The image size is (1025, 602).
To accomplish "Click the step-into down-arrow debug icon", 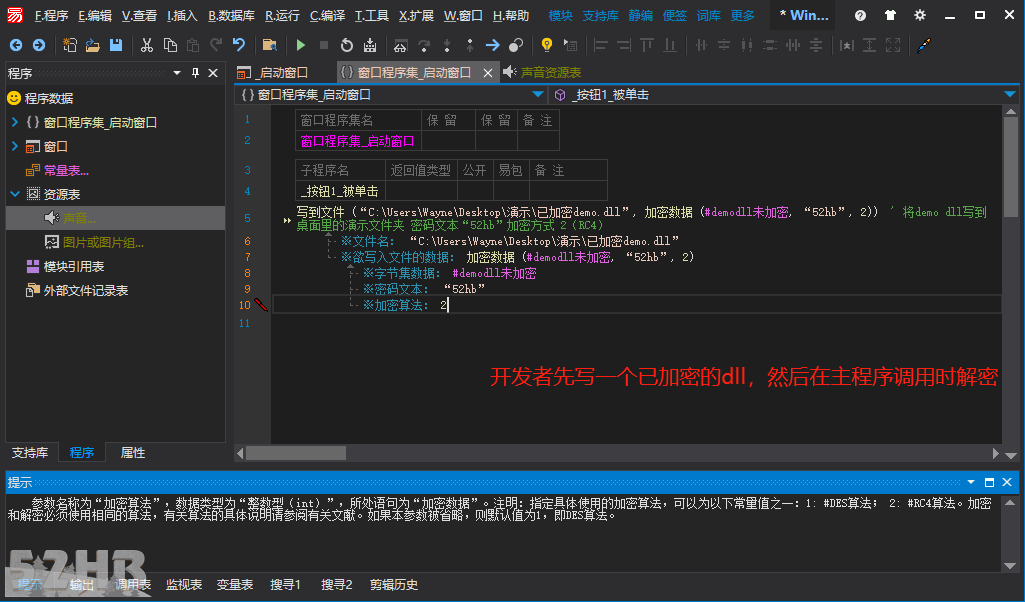I will click(447, 45).
